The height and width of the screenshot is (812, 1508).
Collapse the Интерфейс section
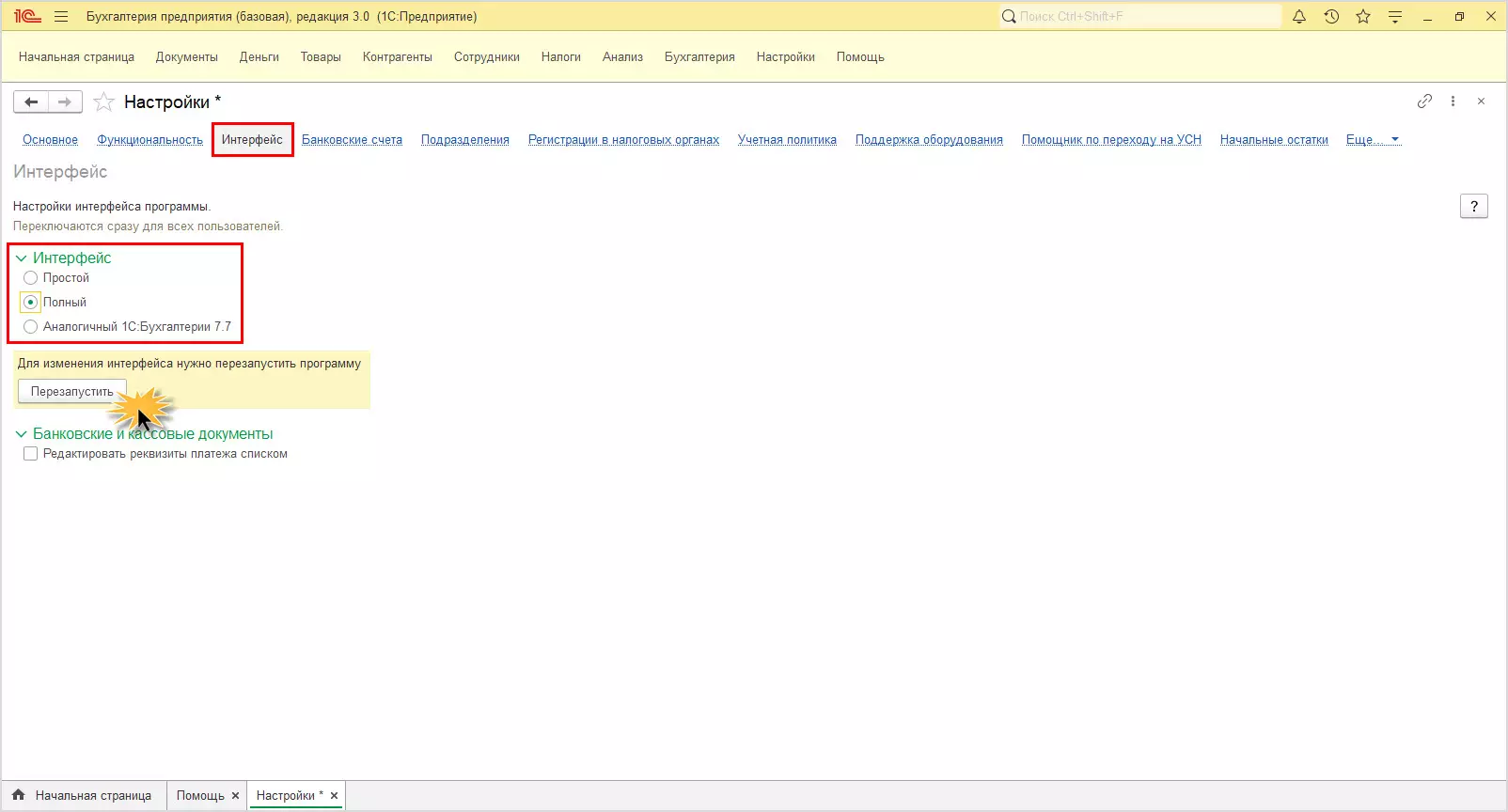[21, 258]
